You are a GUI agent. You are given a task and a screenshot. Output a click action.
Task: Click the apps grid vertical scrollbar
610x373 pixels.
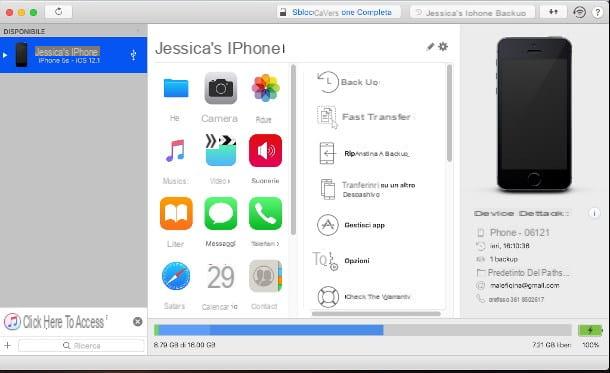(293, 150)
